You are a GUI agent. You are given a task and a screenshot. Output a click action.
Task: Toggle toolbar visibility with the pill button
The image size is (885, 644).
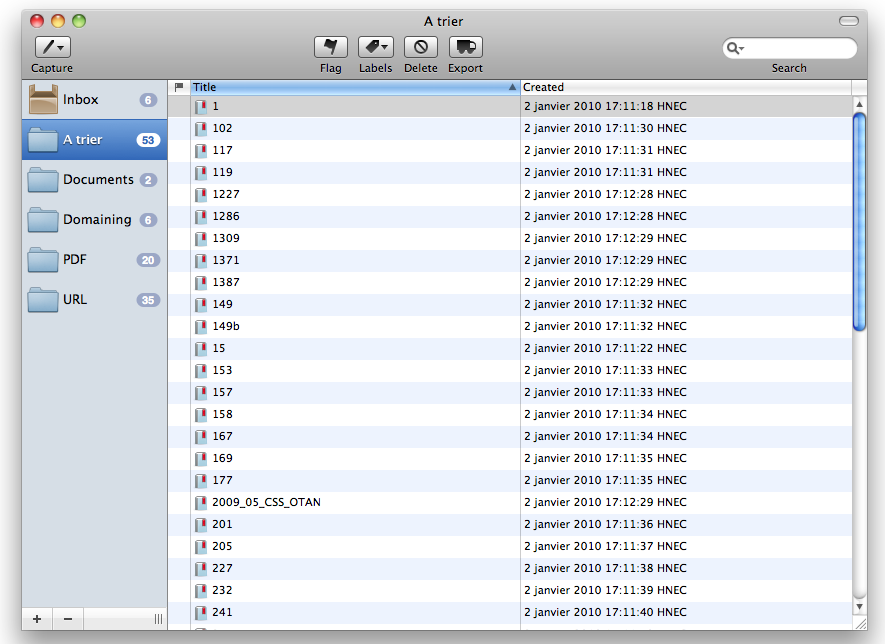[x=848, y=21]
